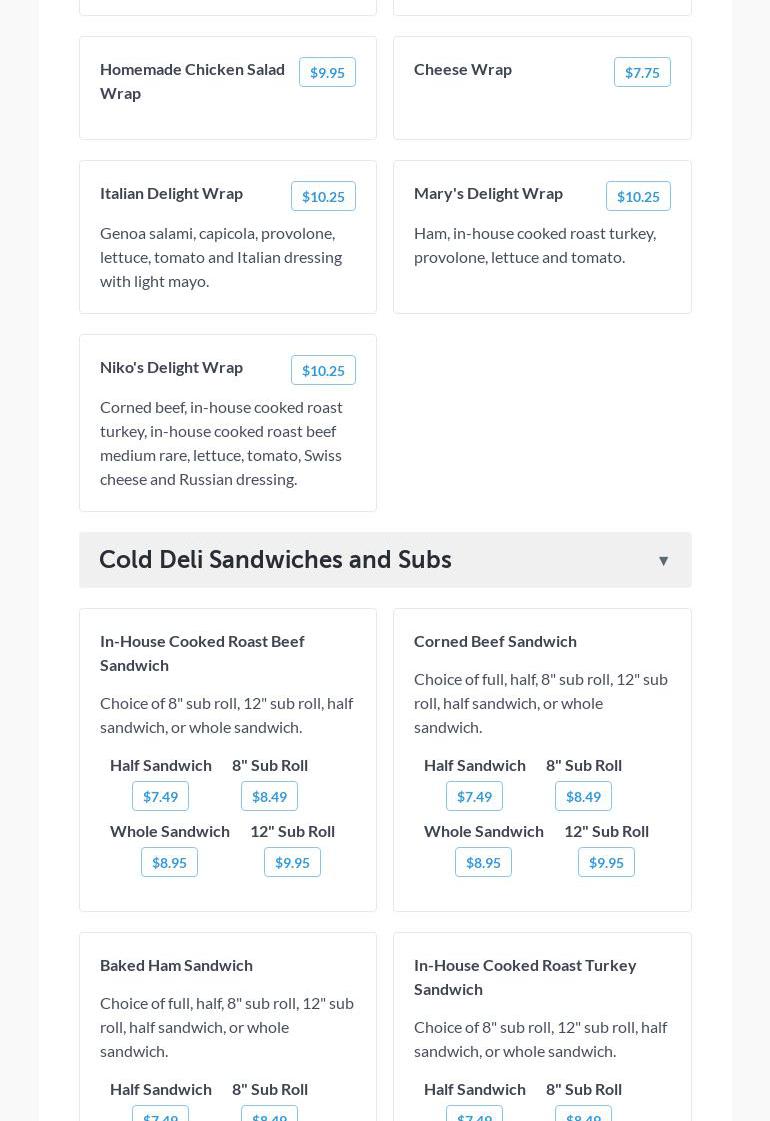Choose Roast Beef Half Sandwich $7.49
The width and height of the screenshot is (770, 1121).
point(160,797)
